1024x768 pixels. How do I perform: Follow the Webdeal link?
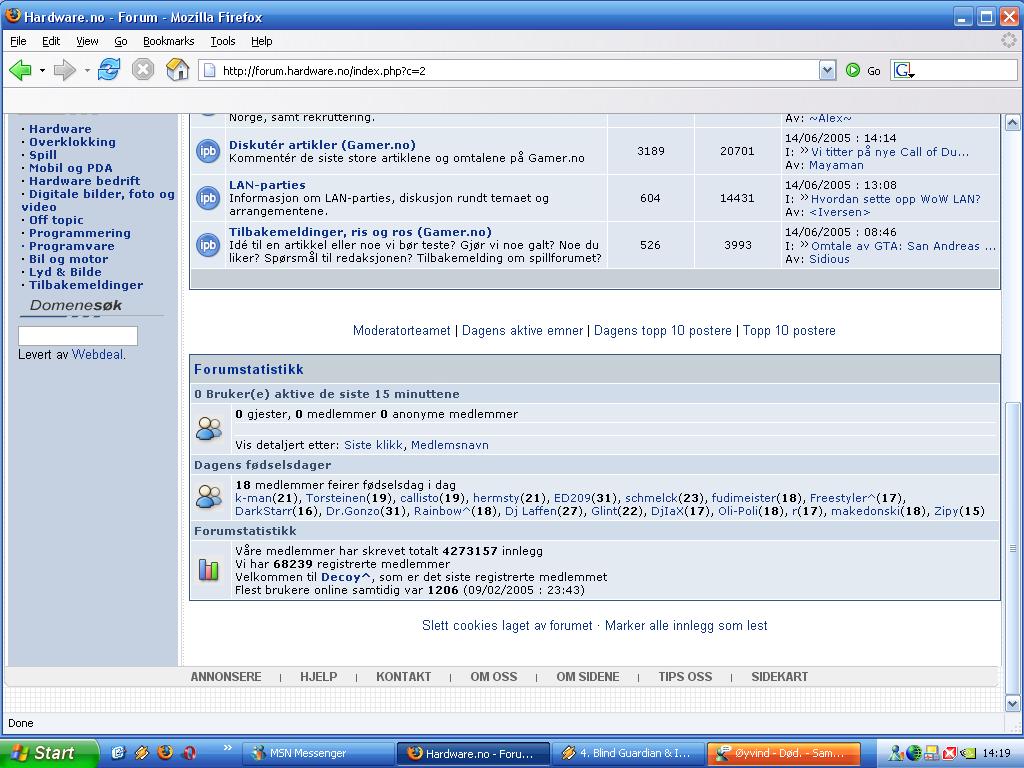coord(98,355)
